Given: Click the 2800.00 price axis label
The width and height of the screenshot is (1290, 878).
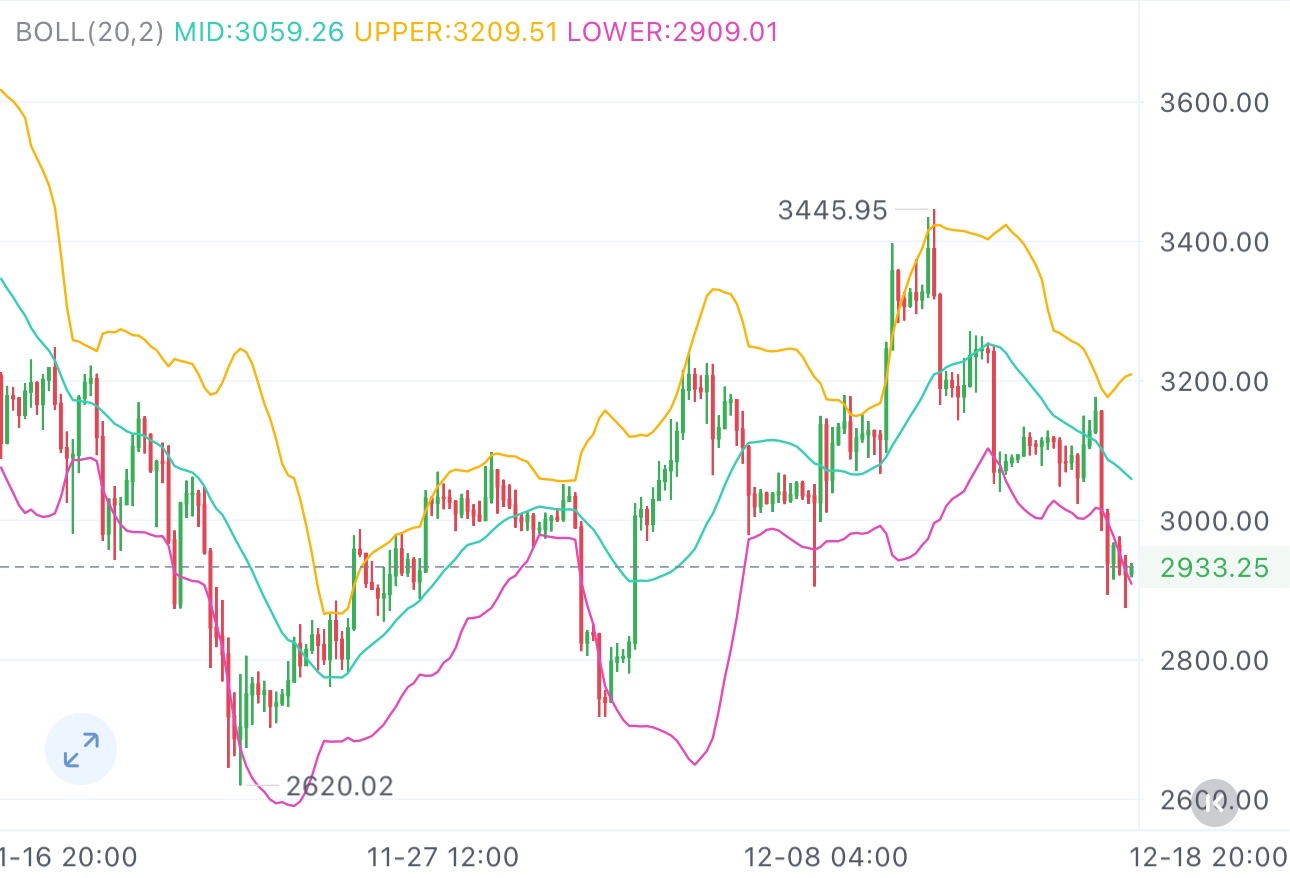Looking at the screenshot, I should [x=1216, y=661].
